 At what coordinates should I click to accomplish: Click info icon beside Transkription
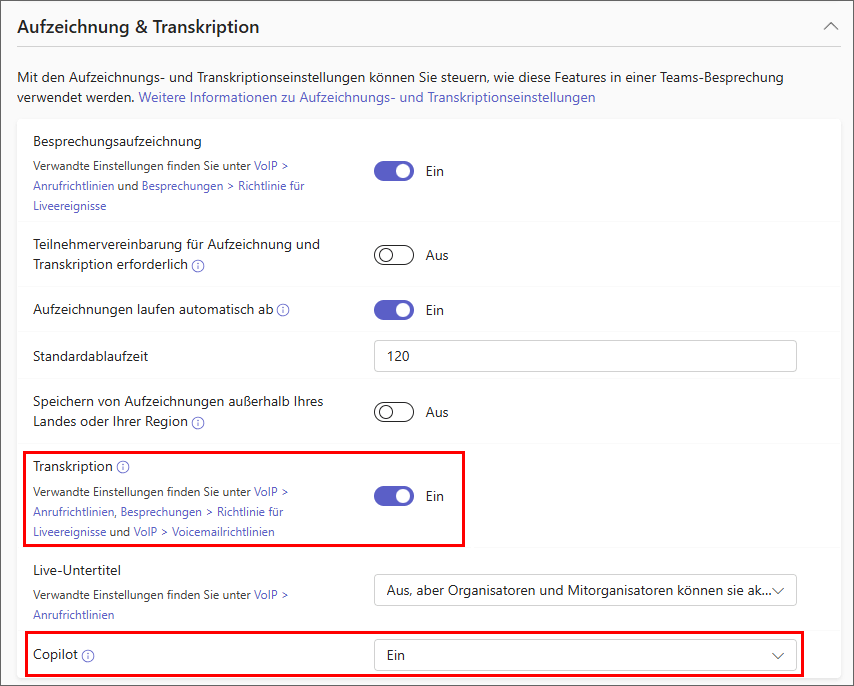[124, 467]
